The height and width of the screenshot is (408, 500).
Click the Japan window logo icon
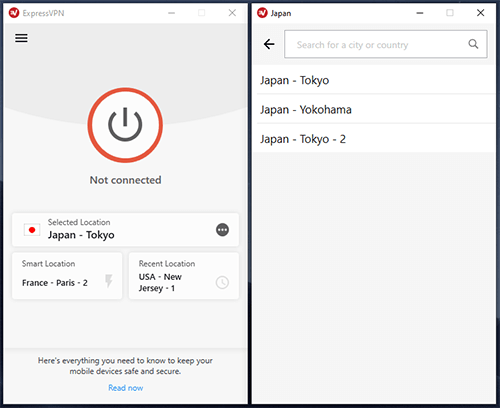pyautogui.click(x=262, y=13)
